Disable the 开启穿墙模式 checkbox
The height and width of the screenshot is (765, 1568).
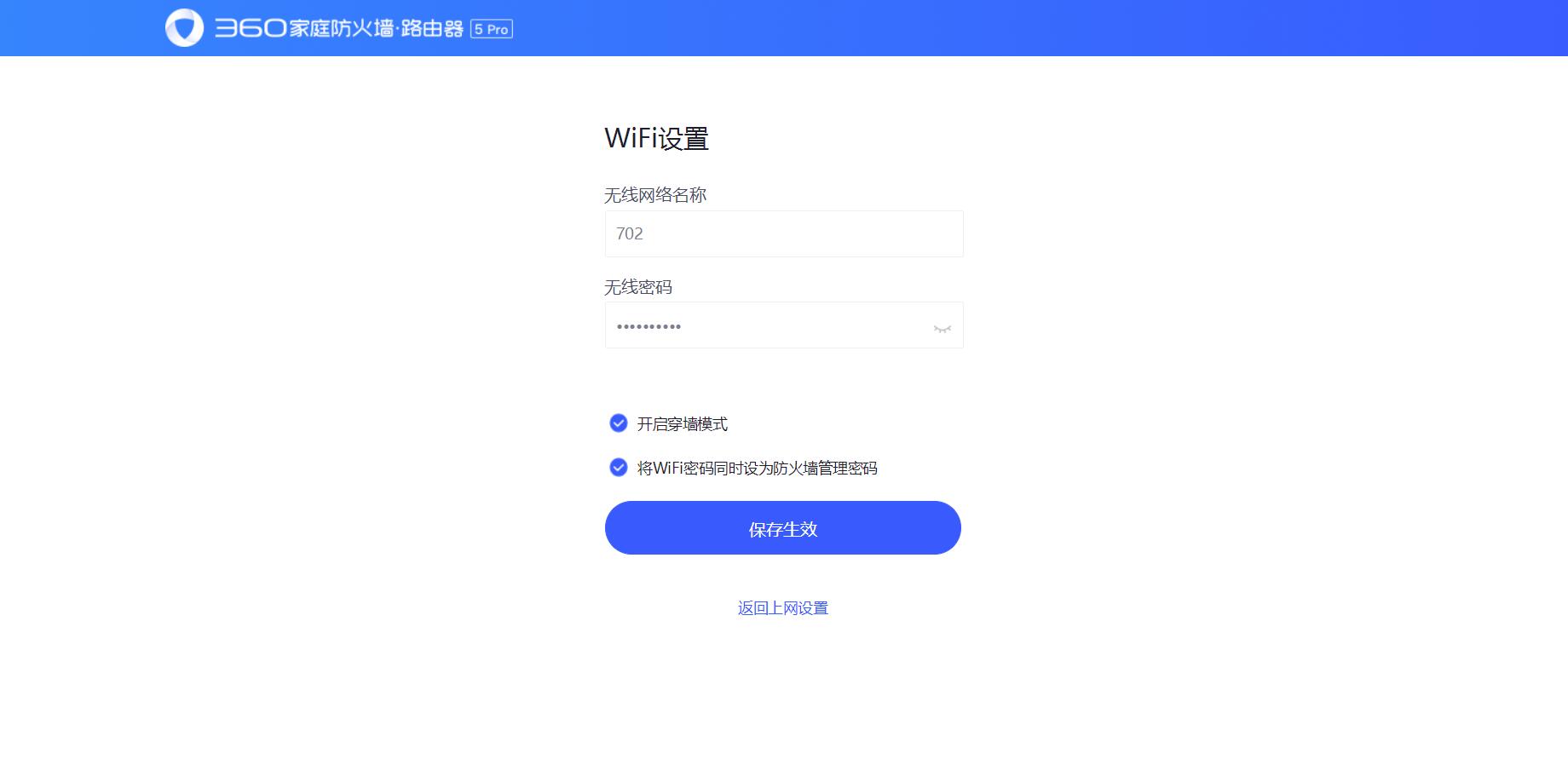pyautogui.click(x=619, y=423)
